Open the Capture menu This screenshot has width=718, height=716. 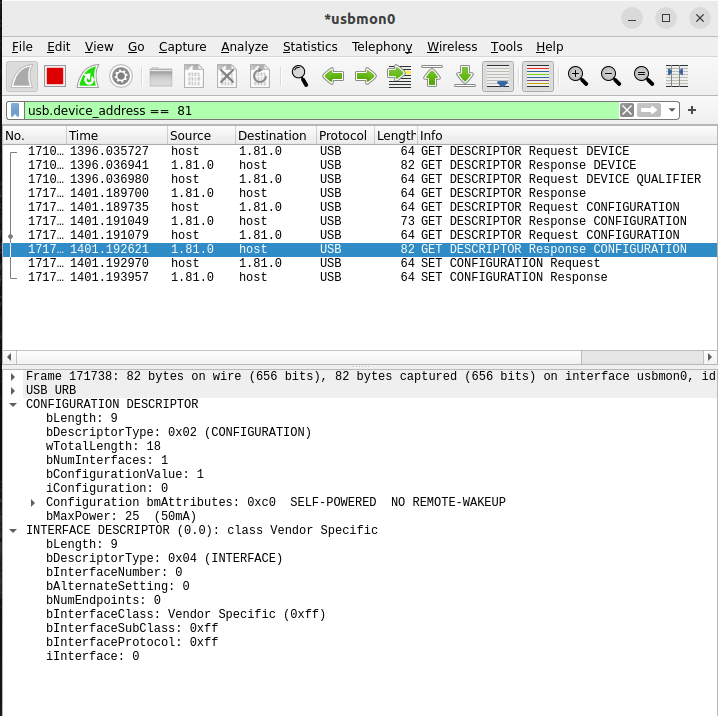(x=182, y=47)
